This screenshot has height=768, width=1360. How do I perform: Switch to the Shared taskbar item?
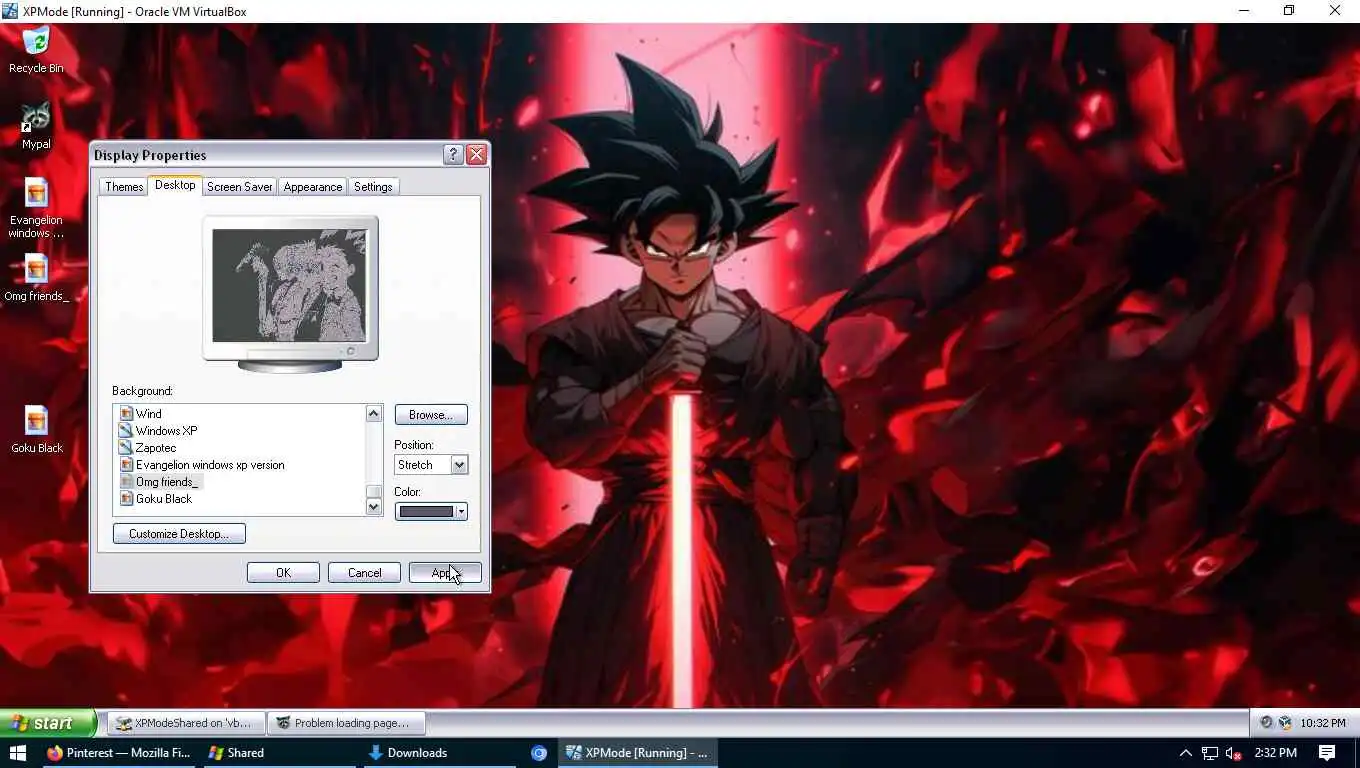coord(280,753)
